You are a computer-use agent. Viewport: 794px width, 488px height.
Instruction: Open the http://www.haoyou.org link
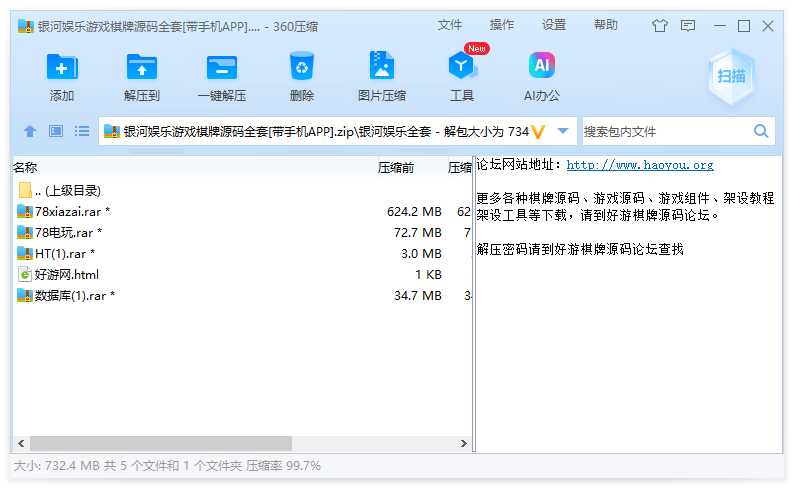(x=640, y=165)
